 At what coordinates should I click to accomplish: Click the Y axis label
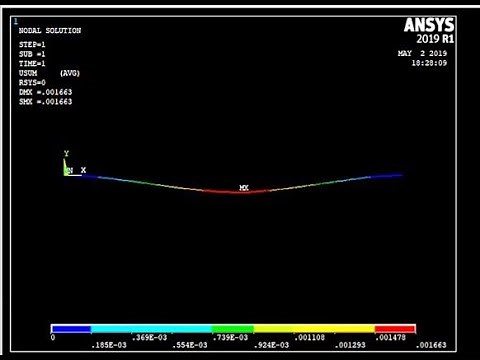66,154
